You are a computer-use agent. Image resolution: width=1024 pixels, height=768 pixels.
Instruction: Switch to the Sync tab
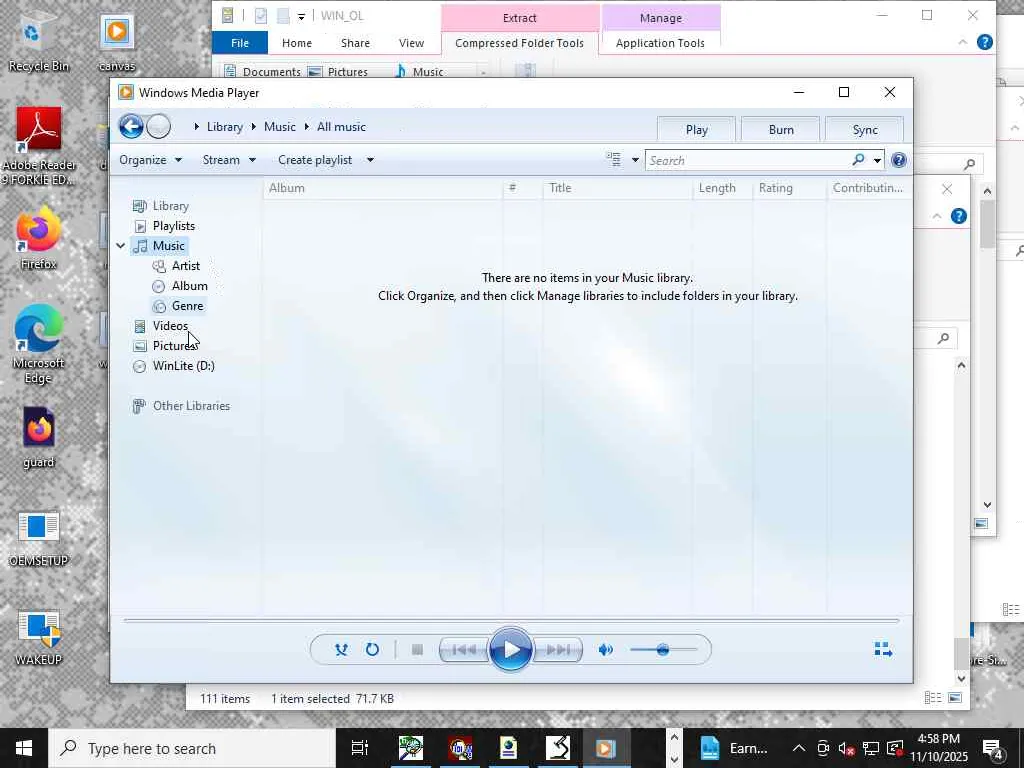(865, 130)
